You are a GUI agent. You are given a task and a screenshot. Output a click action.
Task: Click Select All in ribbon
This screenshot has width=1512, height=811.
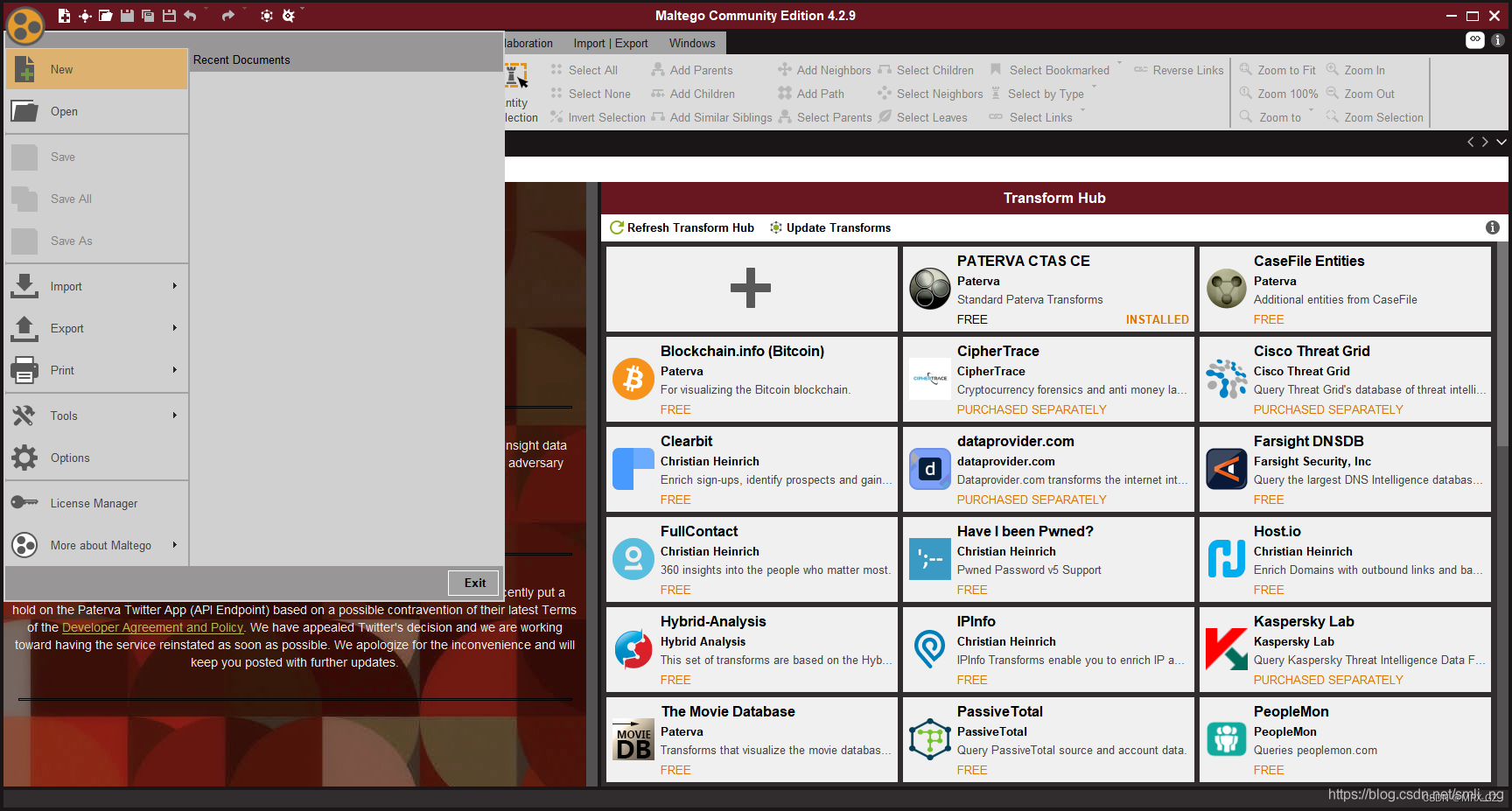coord(584,70)
